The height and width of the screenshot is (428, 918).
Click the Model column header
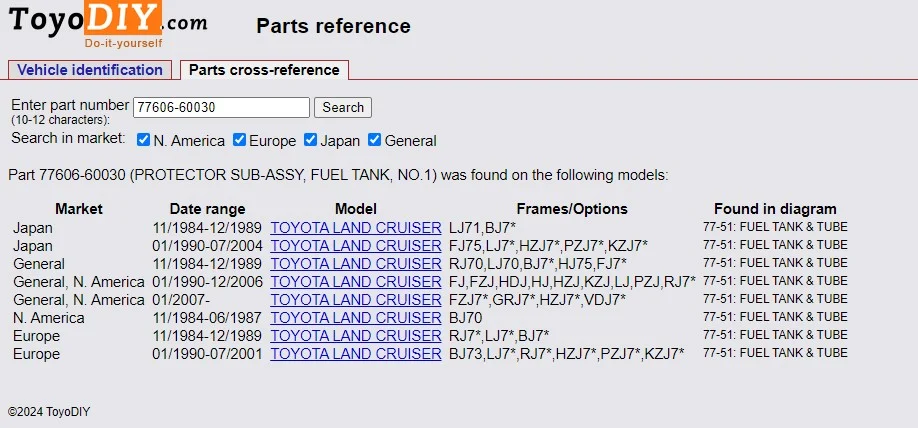[x=355, y=209]
